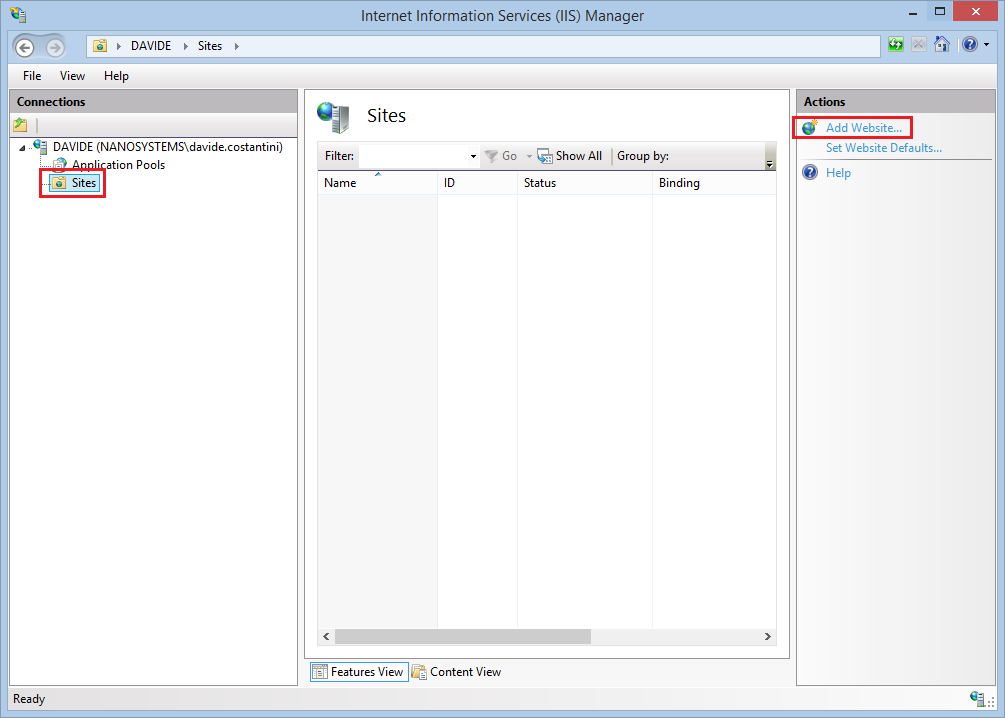The image size is (1005, 718).
Task: Click the Features View tab icon
Action: (319, 672)
